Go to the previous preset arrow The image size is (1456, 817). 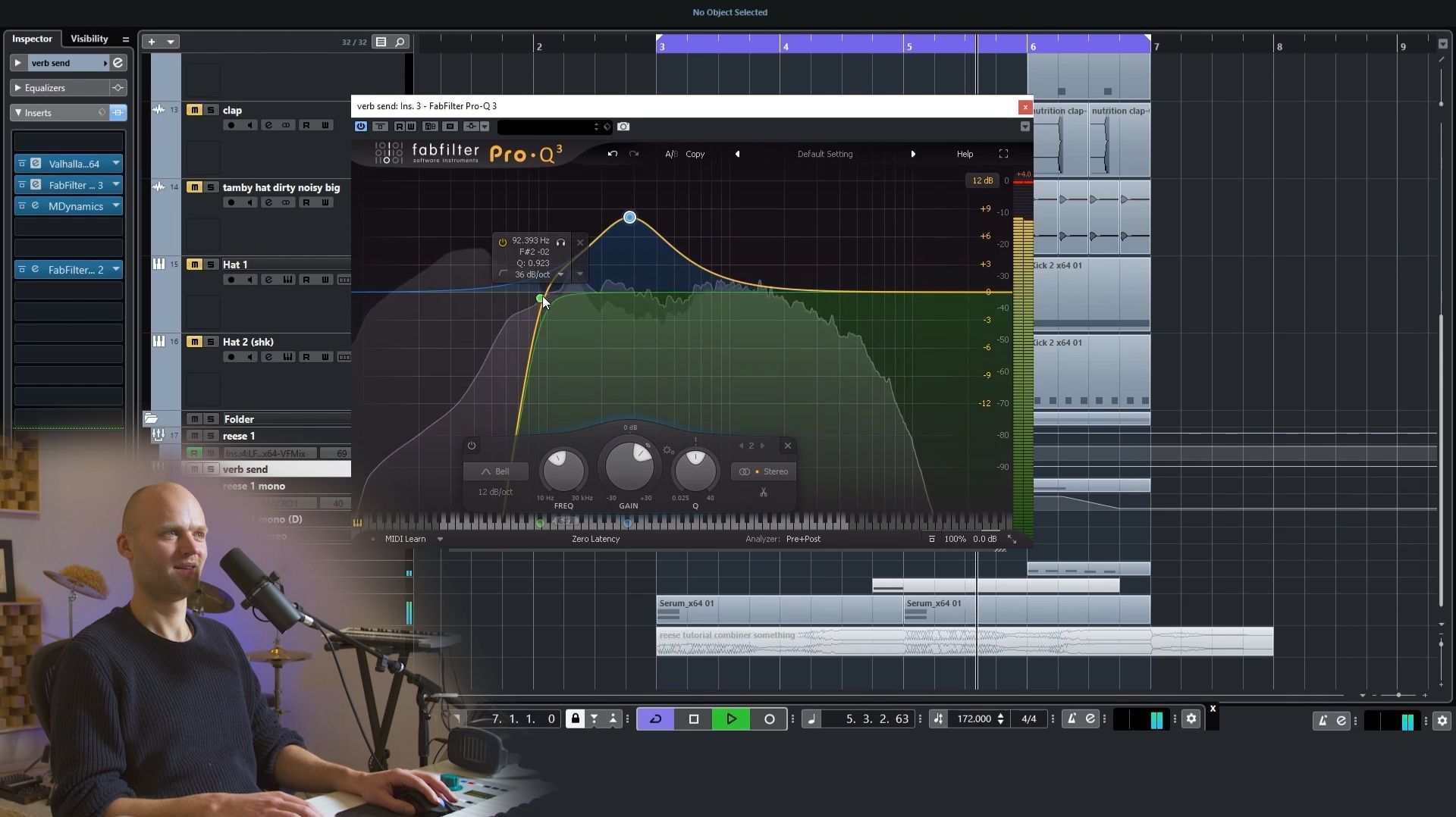pos(737,154)
